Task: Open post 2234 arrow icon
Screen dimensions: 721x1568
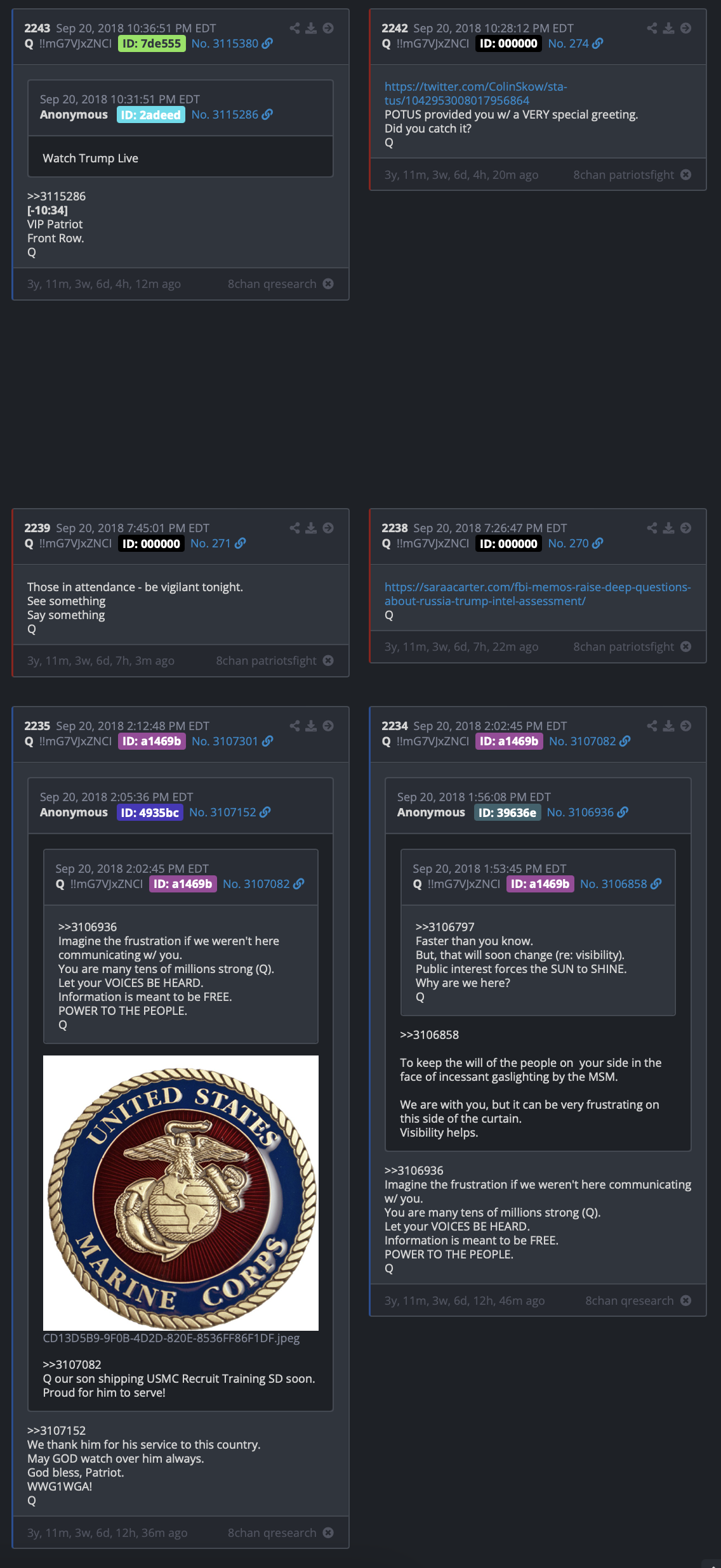Action: [x=686, y=726]
